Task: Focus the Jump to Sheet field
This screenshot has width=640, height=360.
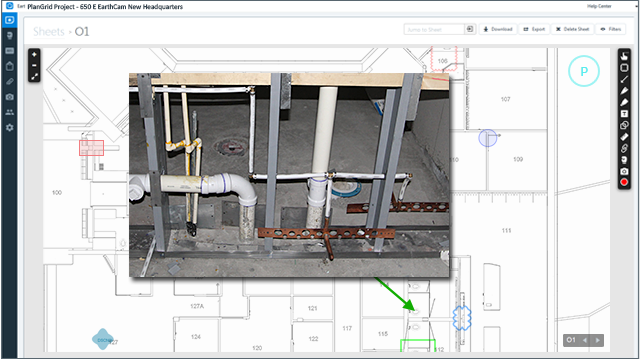Action: (434, 29)
